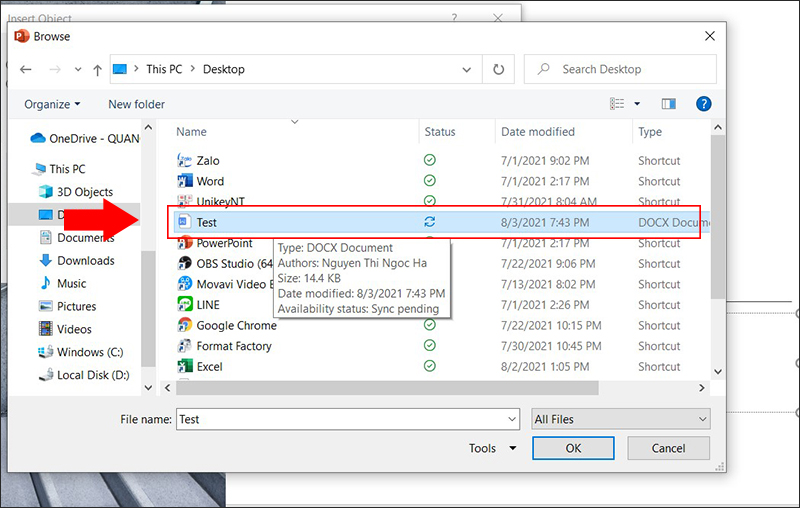The width and height of the screenshot is (800, 508).
Task: Select the Google Chrome shortcut
Action: coord(236,326)
